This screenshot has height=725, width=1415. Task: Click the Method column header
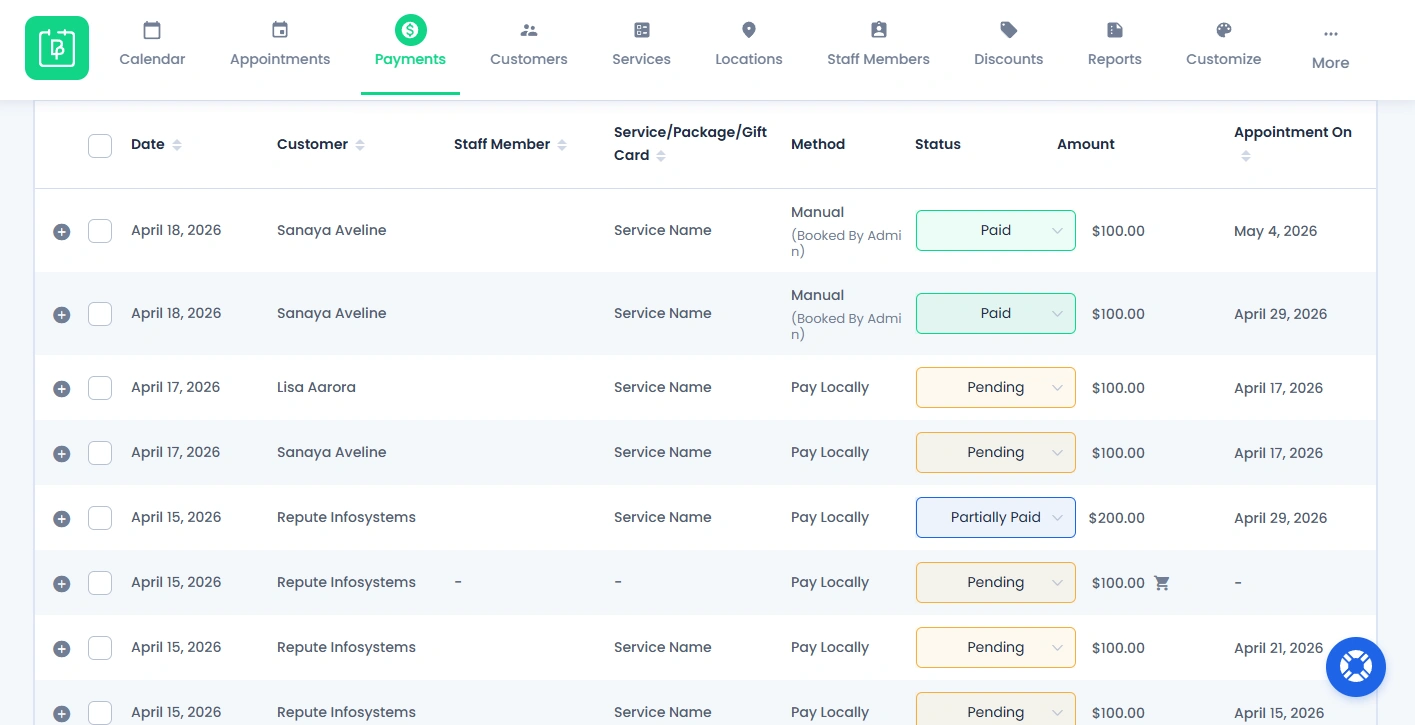818,144
